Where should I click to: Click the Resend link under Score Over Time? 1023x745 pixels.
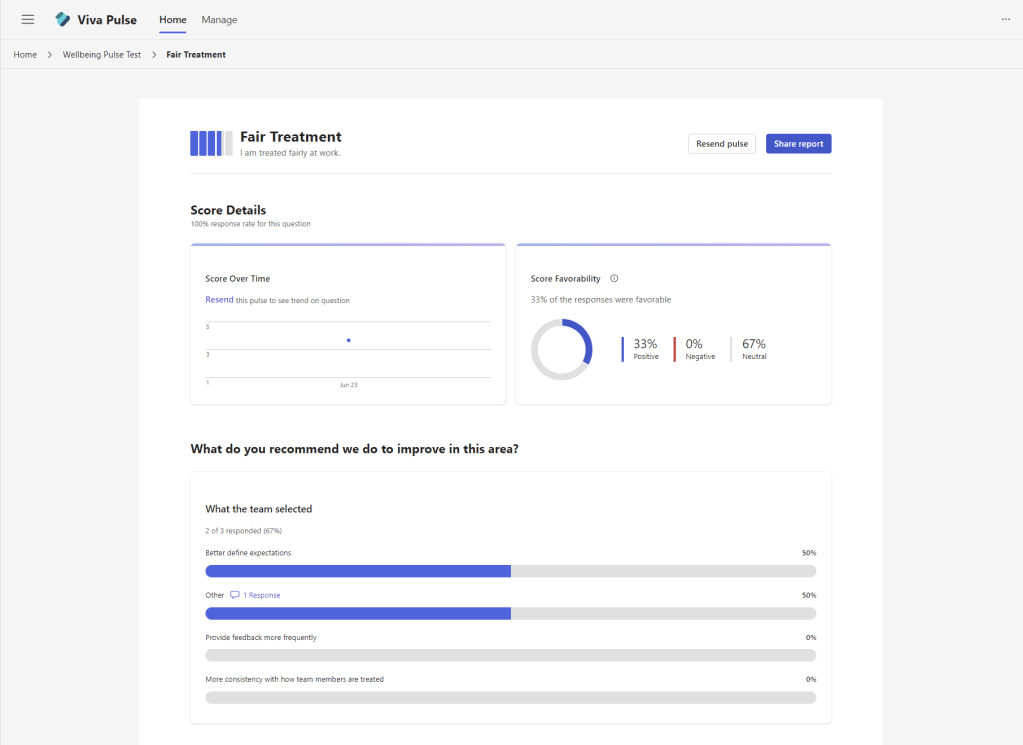[219, 299]
